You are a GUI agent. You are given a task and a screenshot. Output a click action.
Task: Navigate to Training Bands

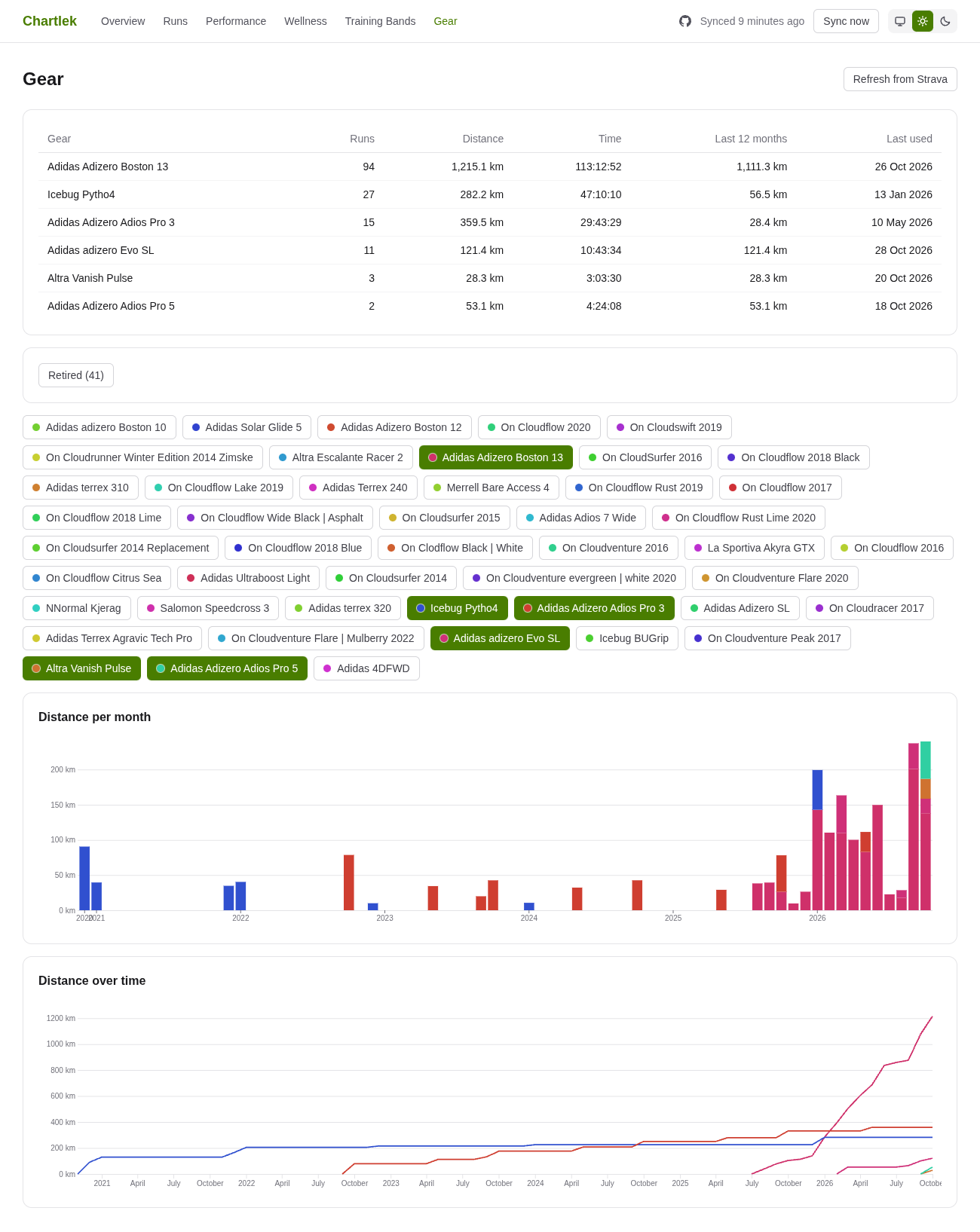380,21
